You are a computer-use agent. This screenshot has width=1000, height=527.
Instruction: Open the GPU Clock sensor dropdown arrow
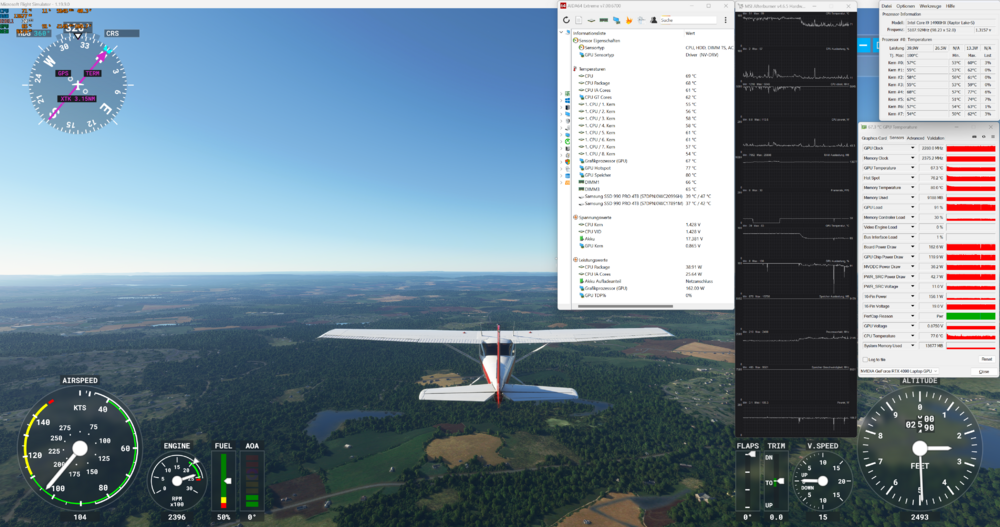point(913,148)
